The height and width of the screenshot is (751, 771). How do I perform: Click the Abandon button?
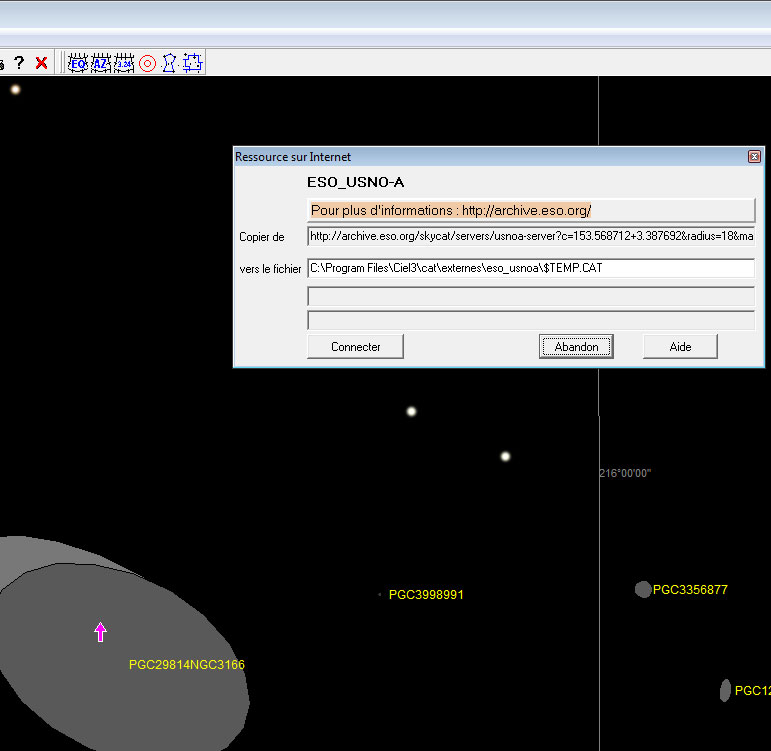(x=576, y=347)
